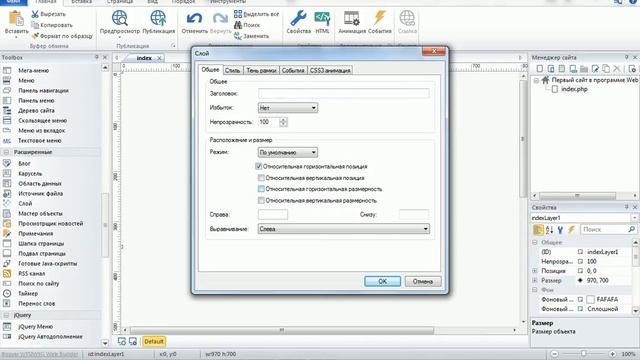Screen dimensions: 640x360
Task: Open Свойства wrench icon
Action: point(298,18)
